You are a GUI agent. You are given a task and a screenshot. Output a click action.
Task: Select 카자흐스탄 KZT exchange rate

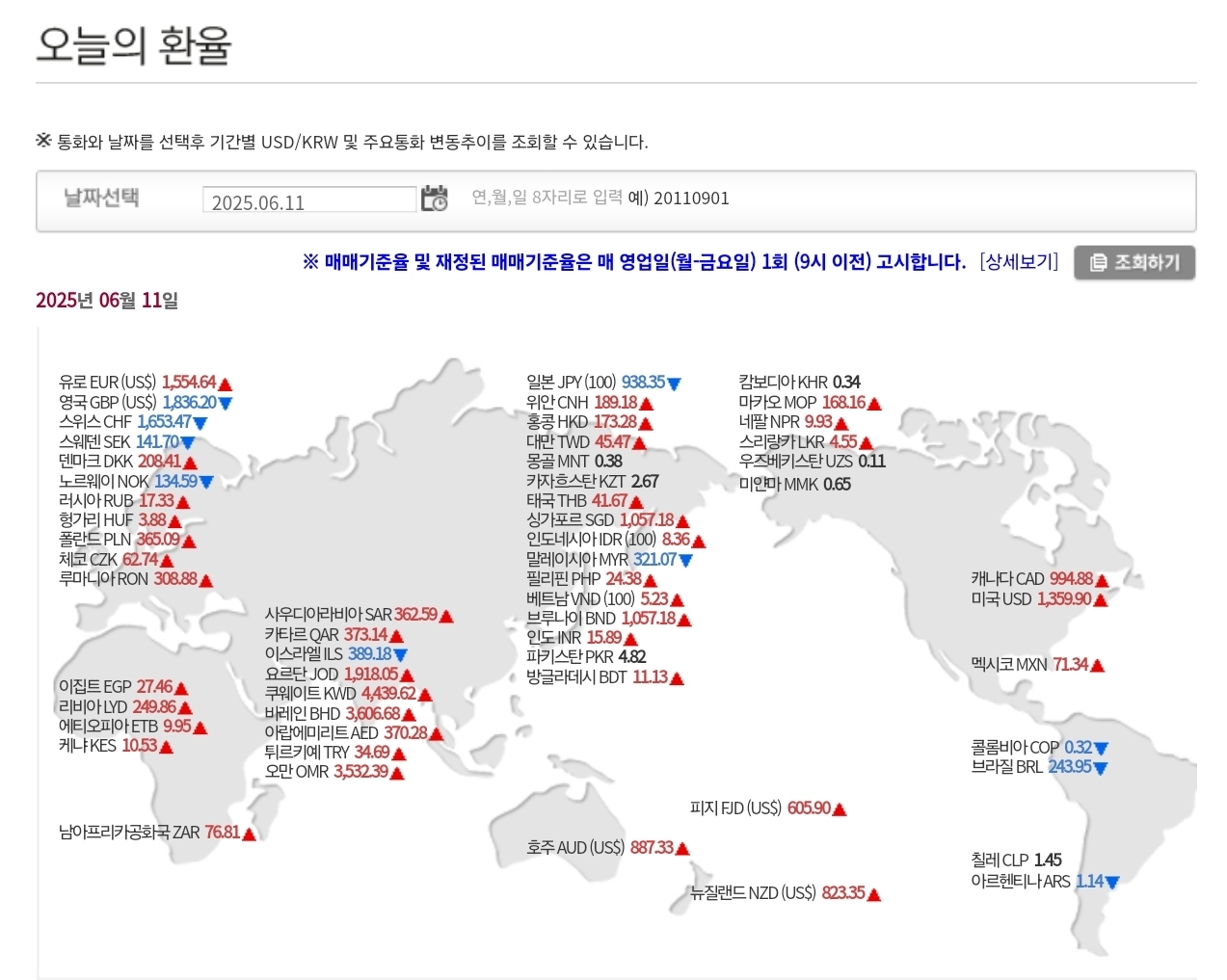[593, 481]
